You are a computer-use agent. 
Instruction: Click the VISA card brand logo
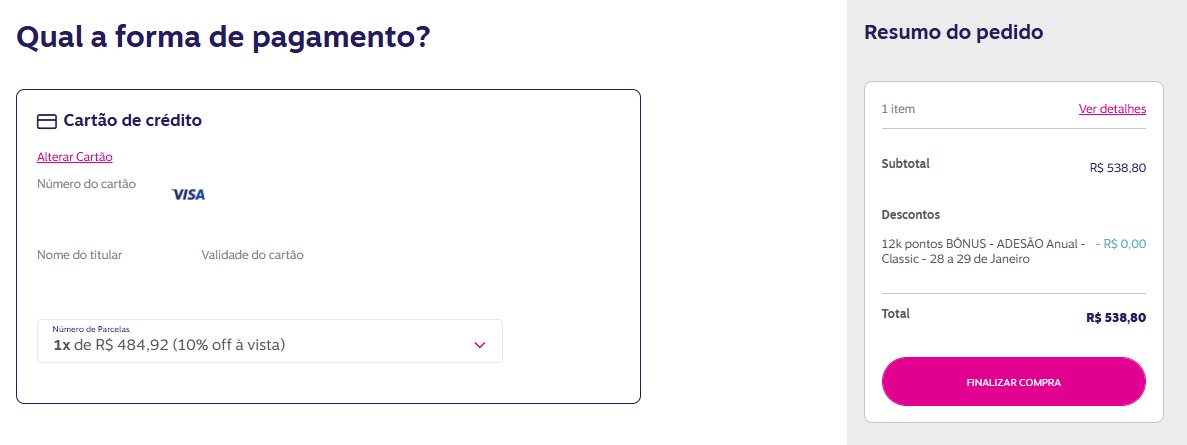pyautogui.click(x=188, y=194)
